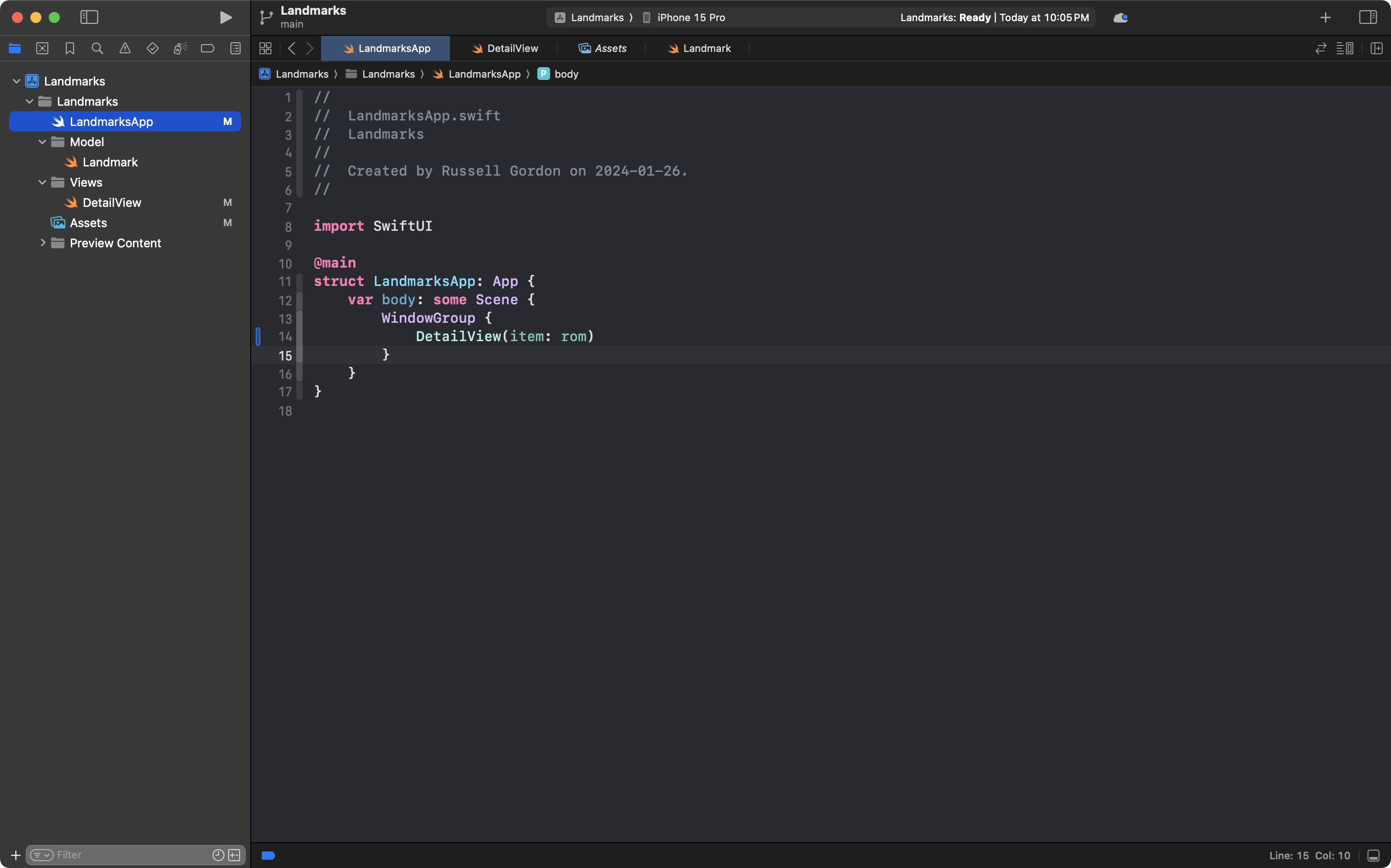1391x868 pixels.
Task: Open the Report navigator
Action: 236,48
